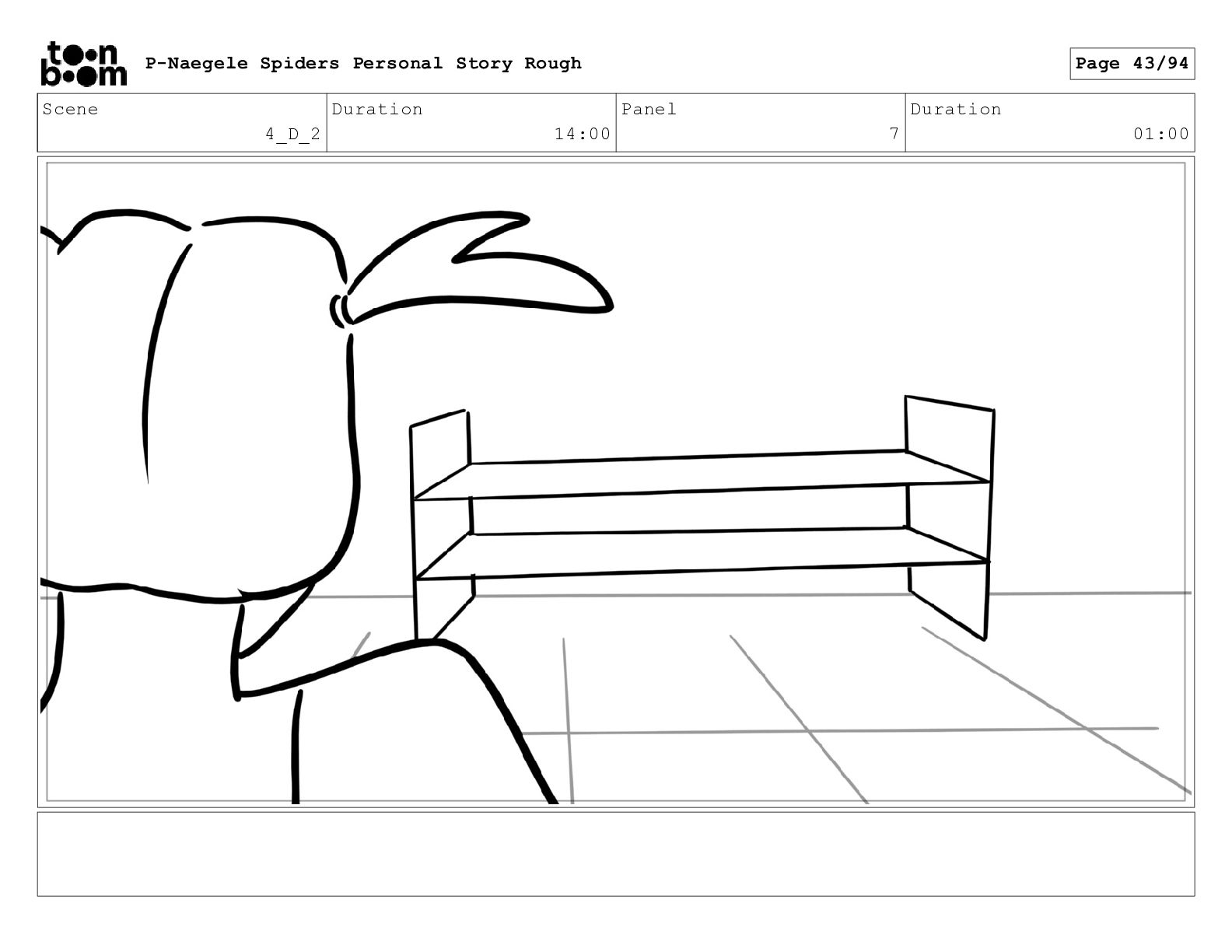Click the Duration label next to Scene
This screenshot has width=1232, height=952.
[x=377, y=109]
